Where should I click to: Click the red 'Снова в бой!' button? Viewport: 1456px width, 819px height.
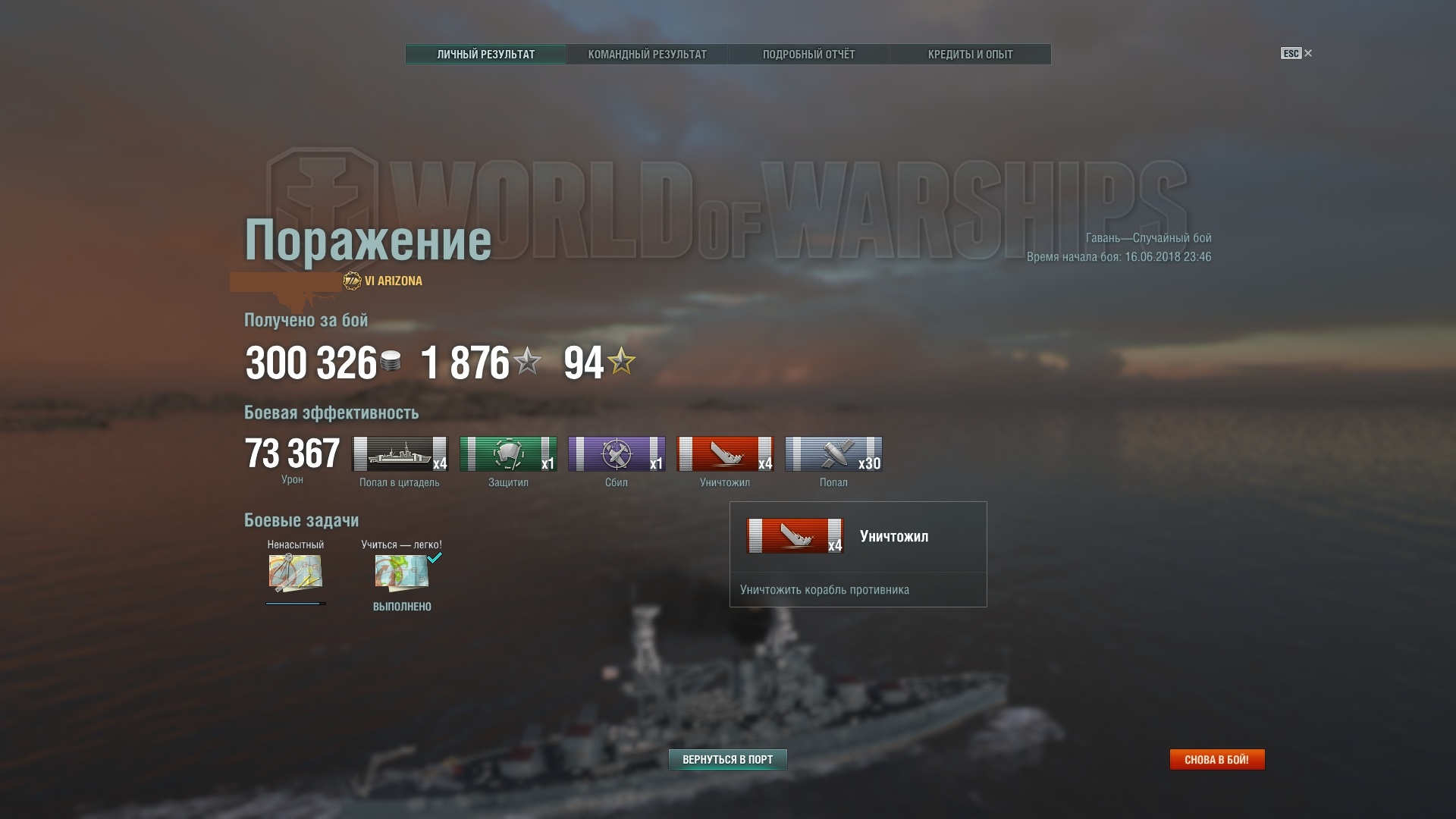pyautogui.click(x=1217, y=760)
